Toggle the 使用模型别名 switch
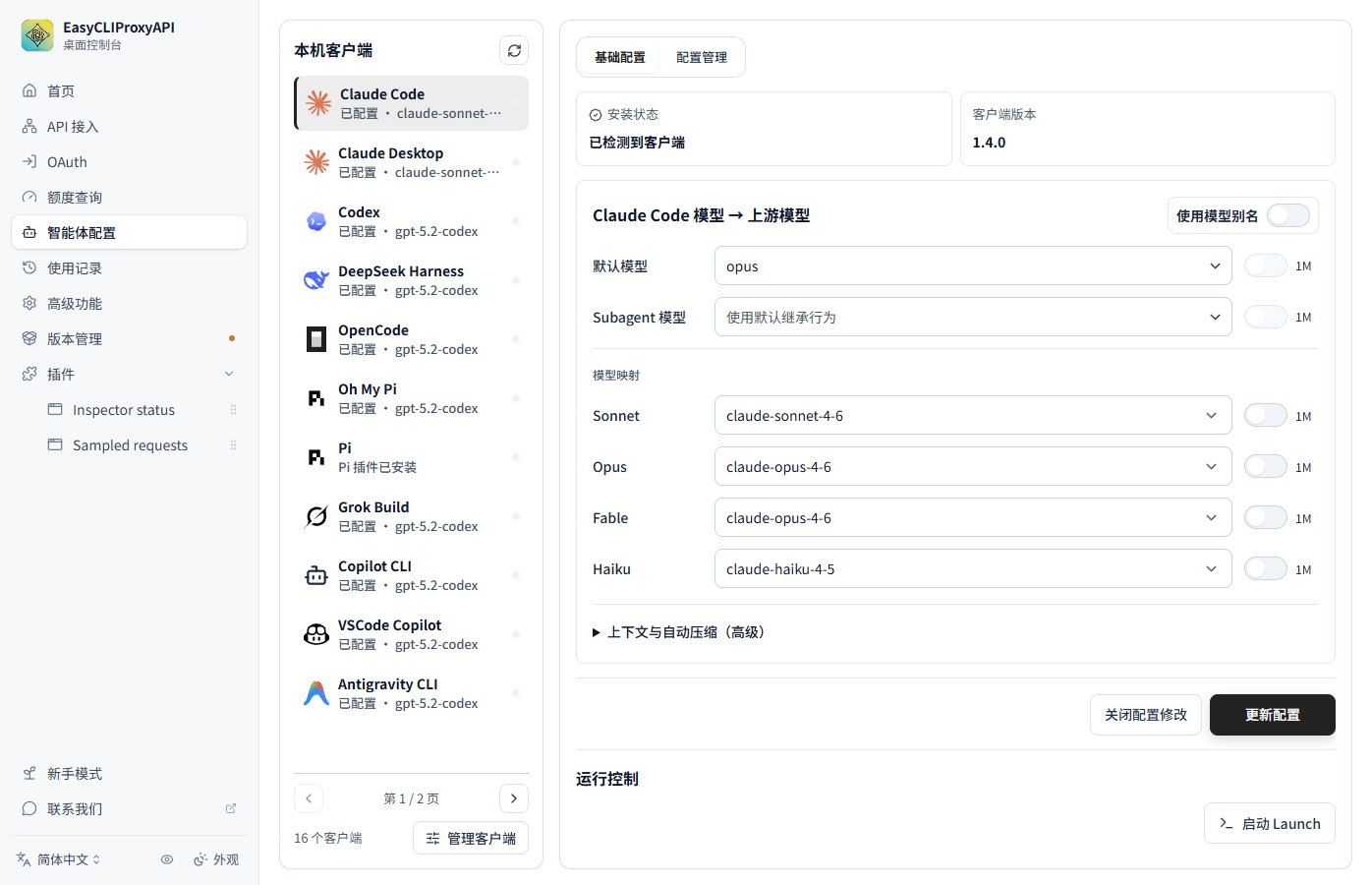 point(1288,215)
